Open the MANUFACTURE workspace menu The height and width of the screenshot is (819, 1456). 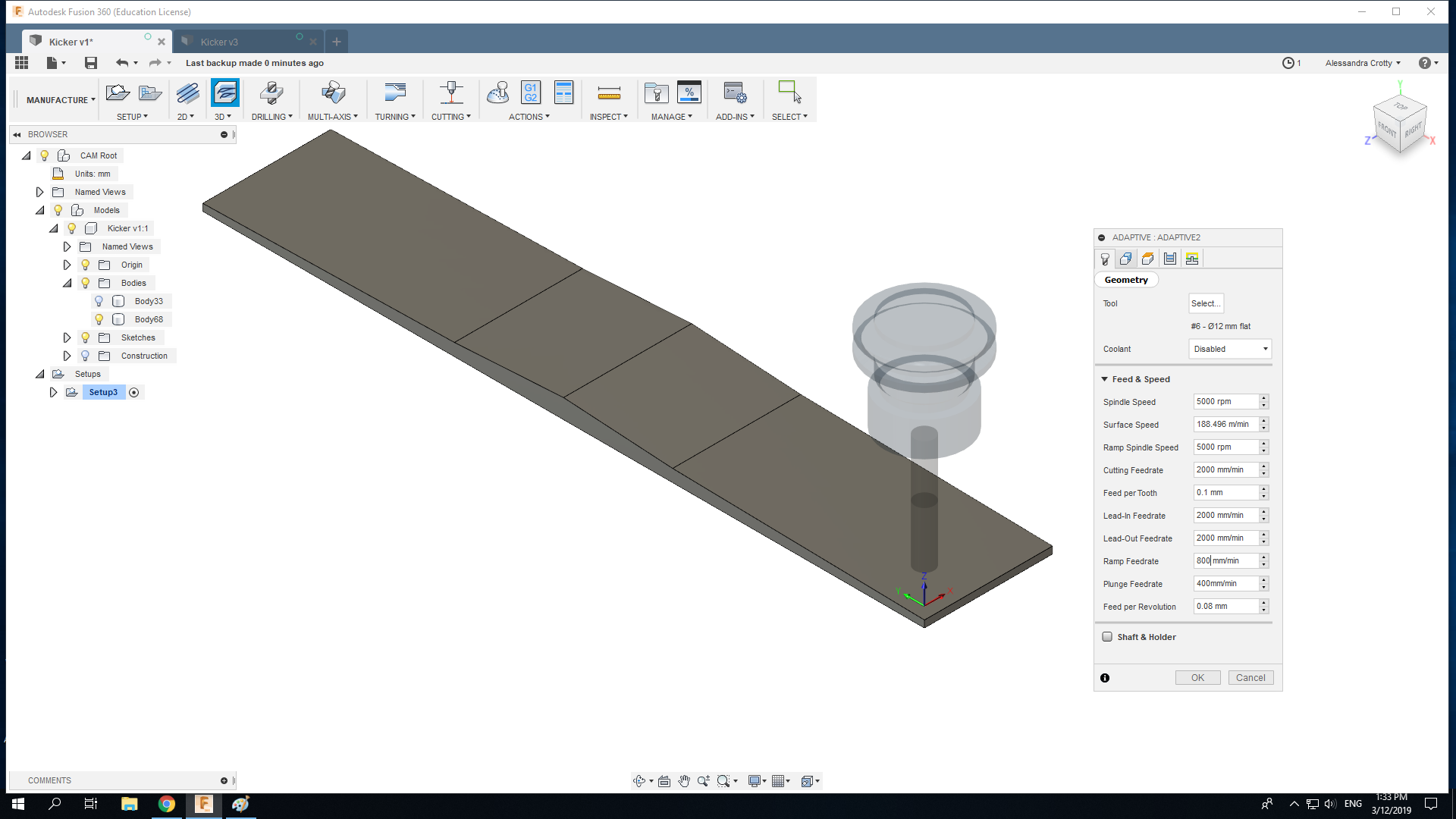[x=61, y=100]
